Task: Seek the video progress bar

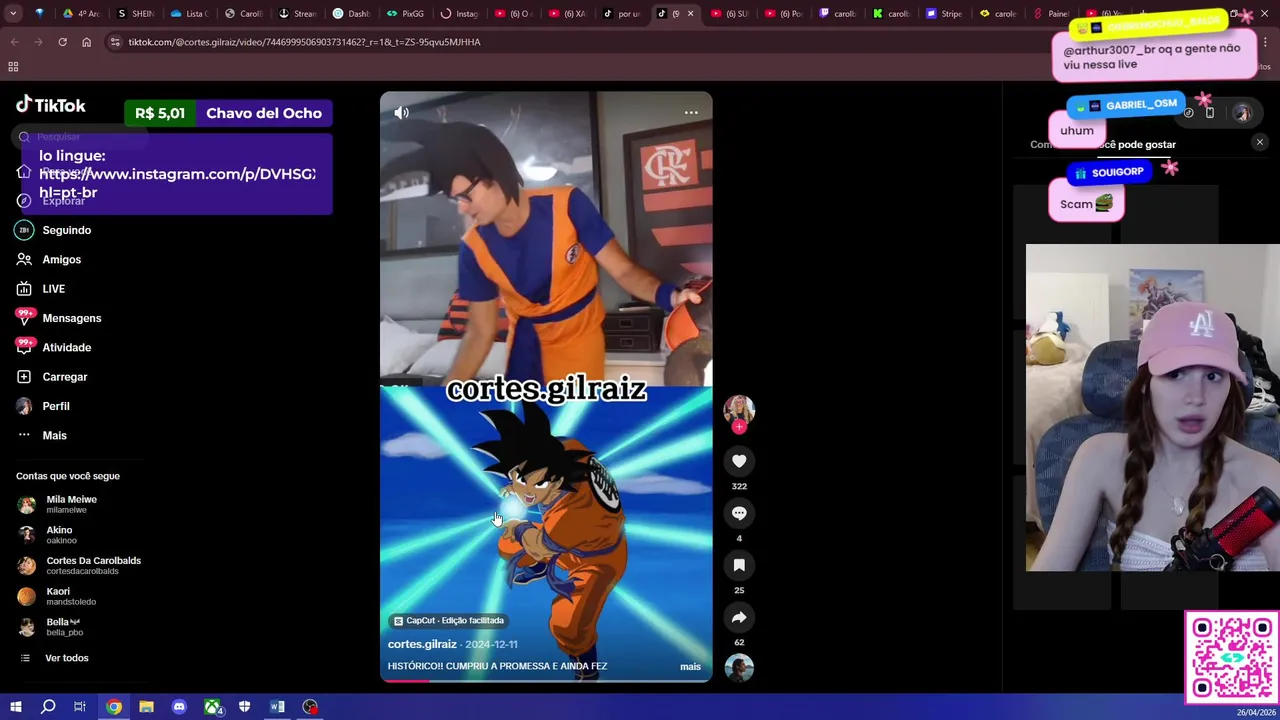Action: [x=546, y=681]
